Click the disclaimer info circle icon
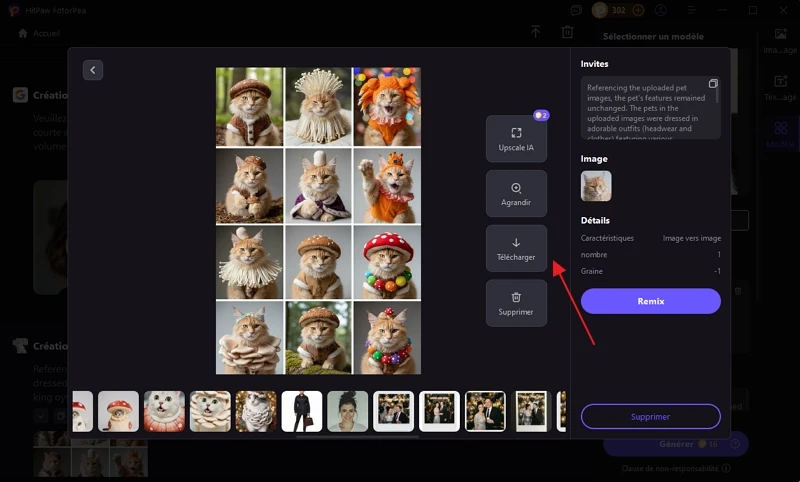This screenshot has width=800, height=482. (x=726, y=468)
